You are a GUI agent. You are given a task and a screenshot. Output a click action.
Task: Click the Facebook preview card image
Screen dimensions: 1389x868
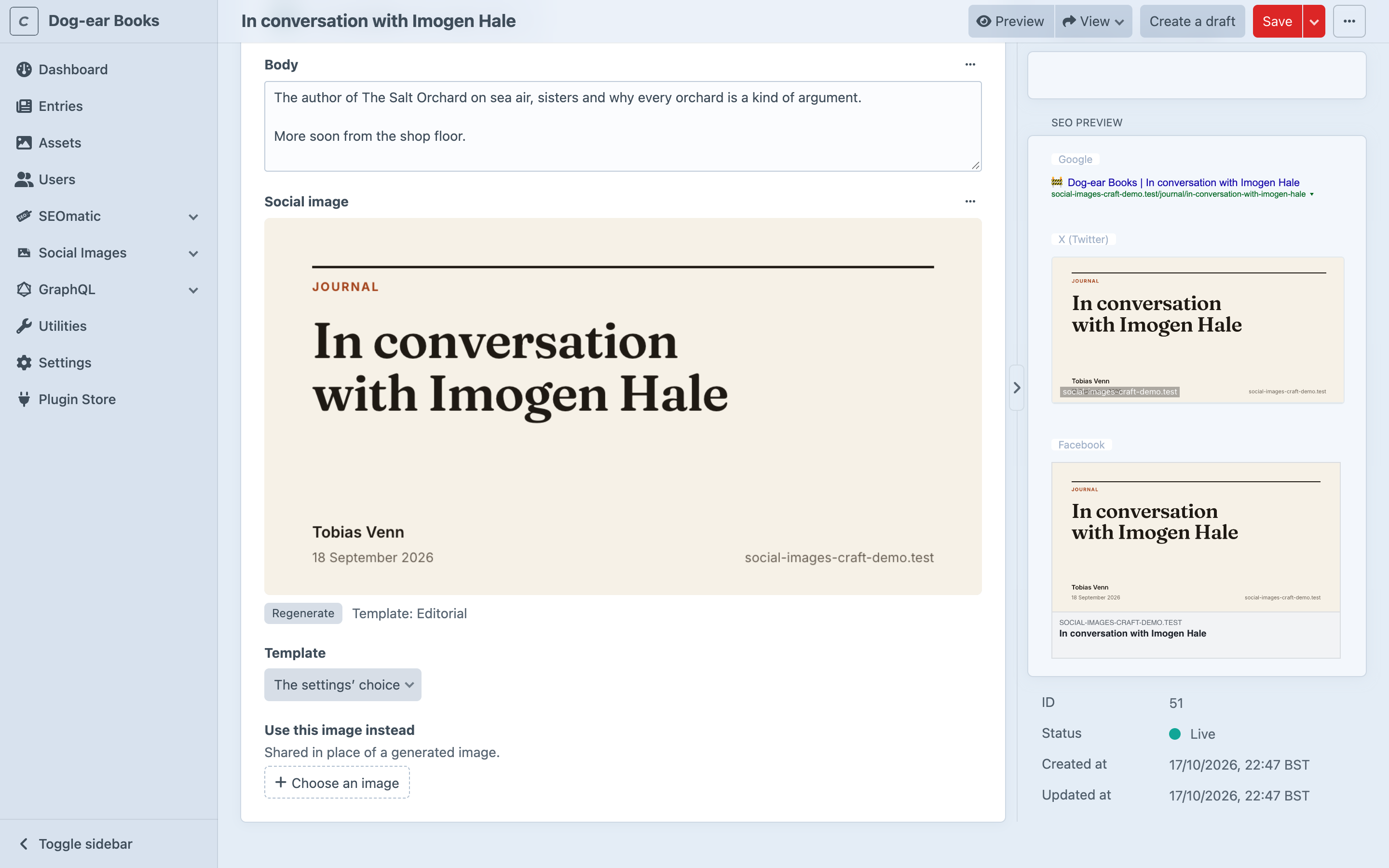click(1196, 537)
